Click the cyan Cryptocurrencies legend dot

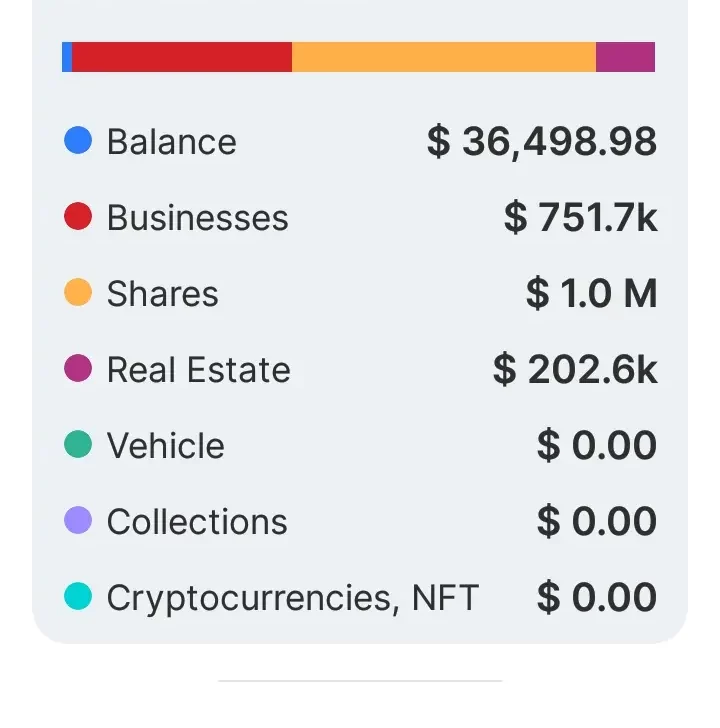click(78, 597)
